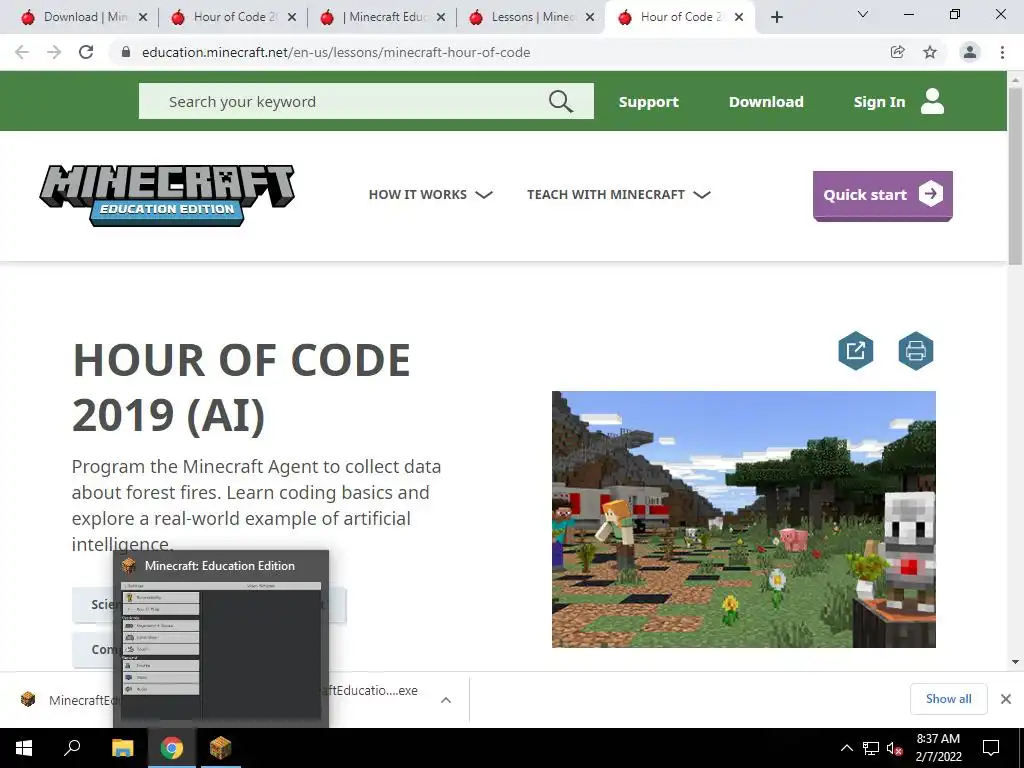
Task: Click the page vertical scrollbar thumb
Action: point(1015,175)
